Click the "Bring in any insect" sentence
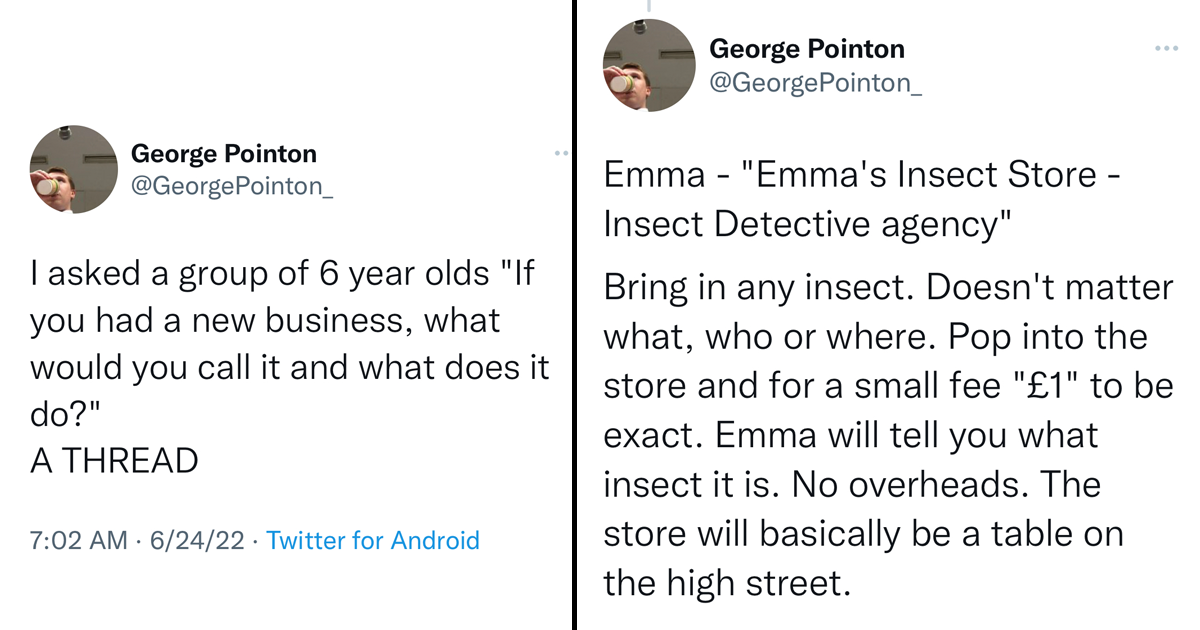The image size is (1200, 630). point(759,288)
